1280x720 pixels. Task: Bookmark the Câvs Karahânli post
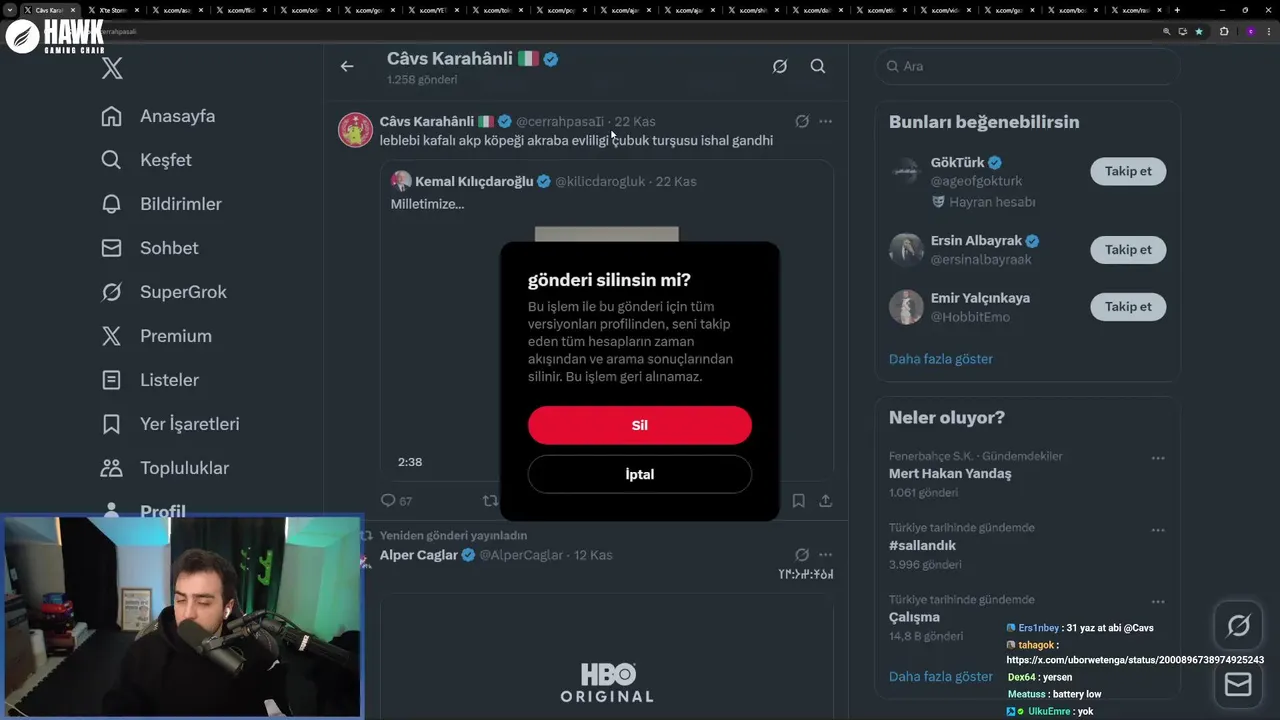[x=799, y=501]
